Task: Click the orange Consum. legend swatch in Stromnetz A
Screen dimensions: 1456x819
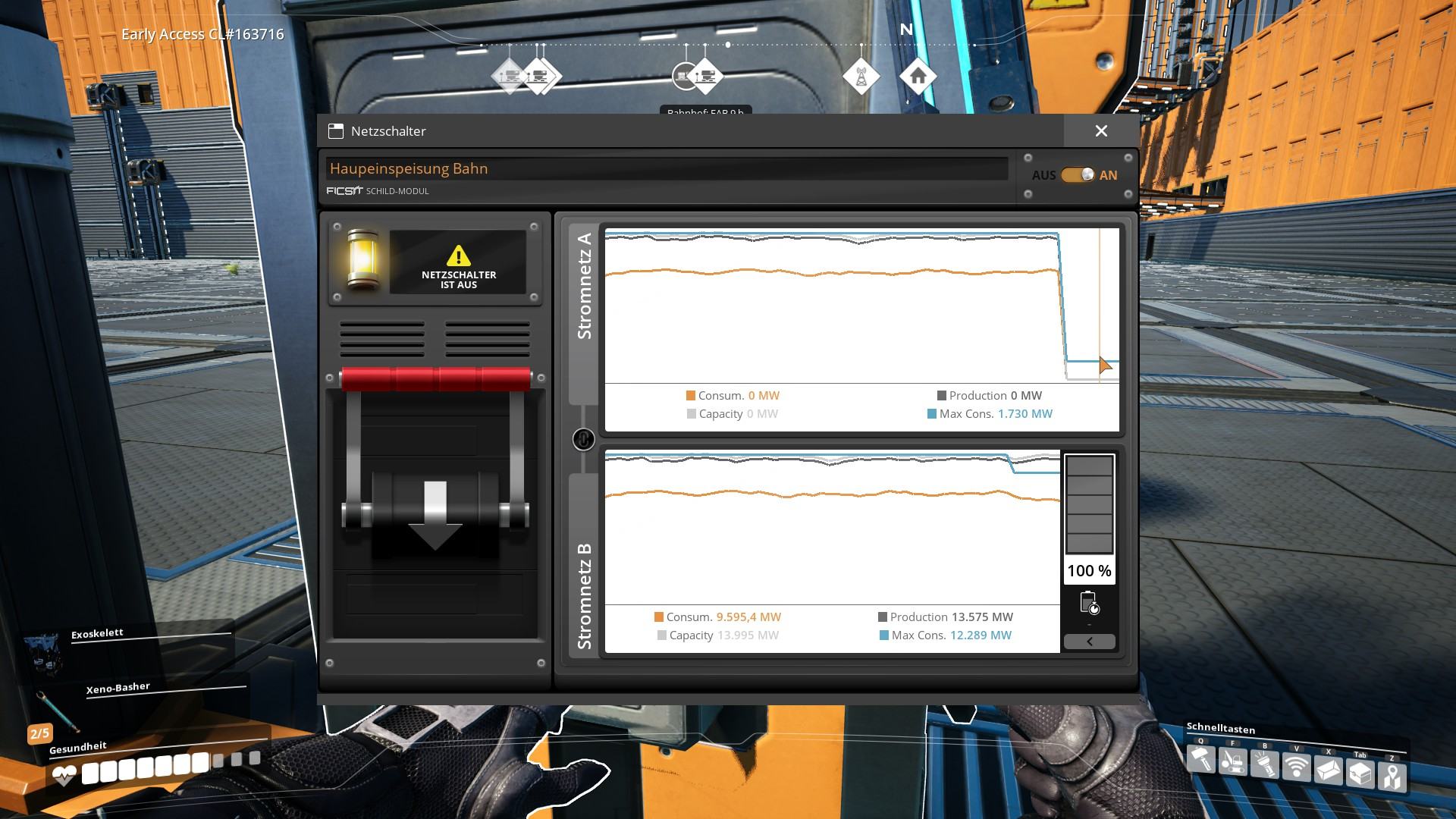Action: coord(691,396)
